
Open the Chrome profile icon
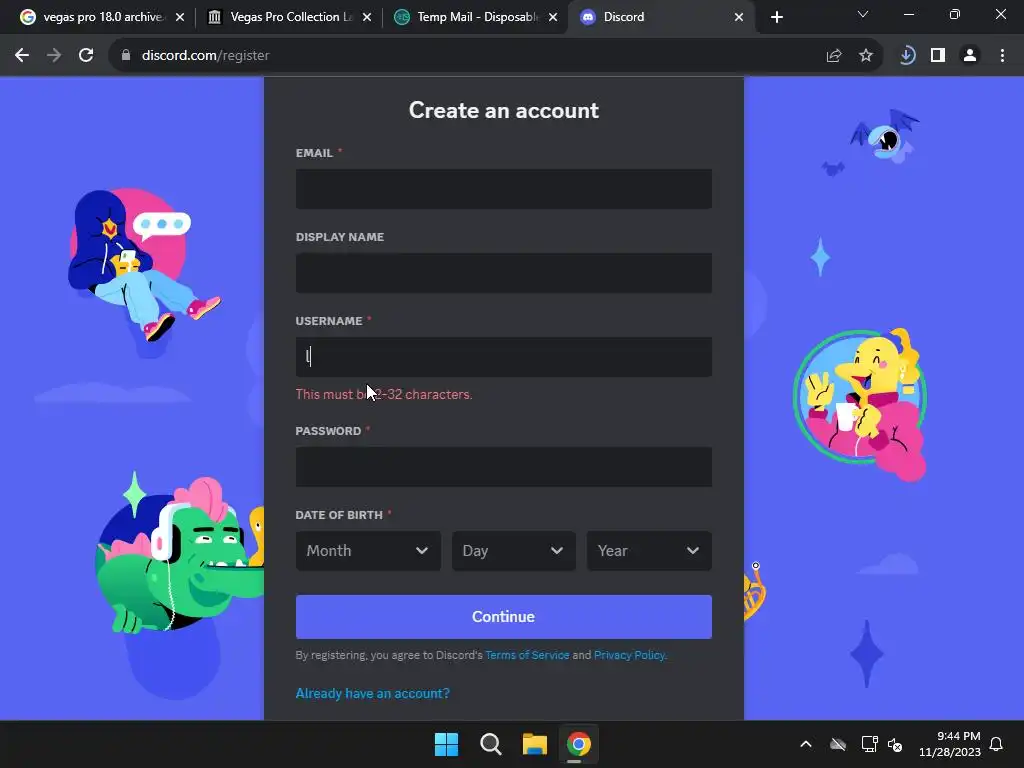[x=970, y=56]
